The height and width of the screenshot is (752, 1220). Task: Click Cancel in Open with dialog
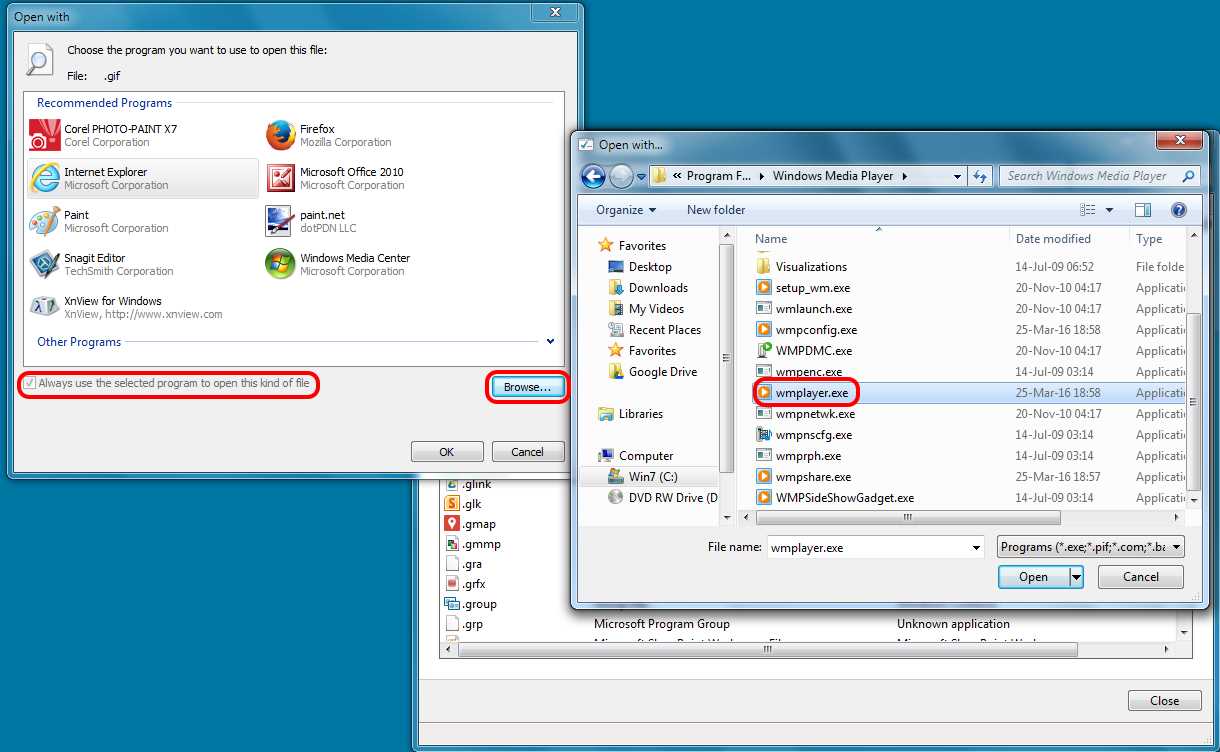pos(528,452)
